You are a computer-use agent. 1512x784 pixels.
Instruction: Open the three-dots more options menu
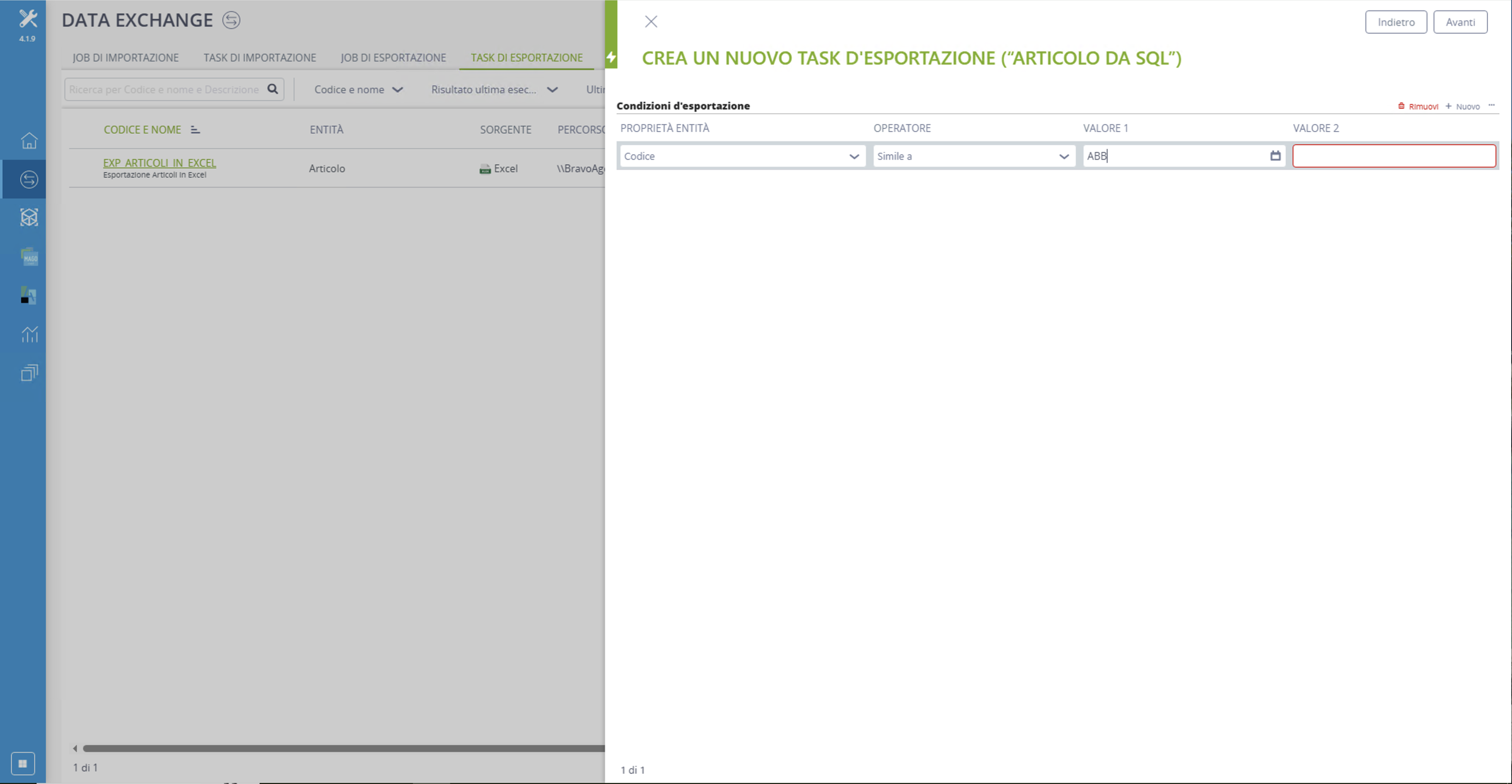[x=1492, y=106]
